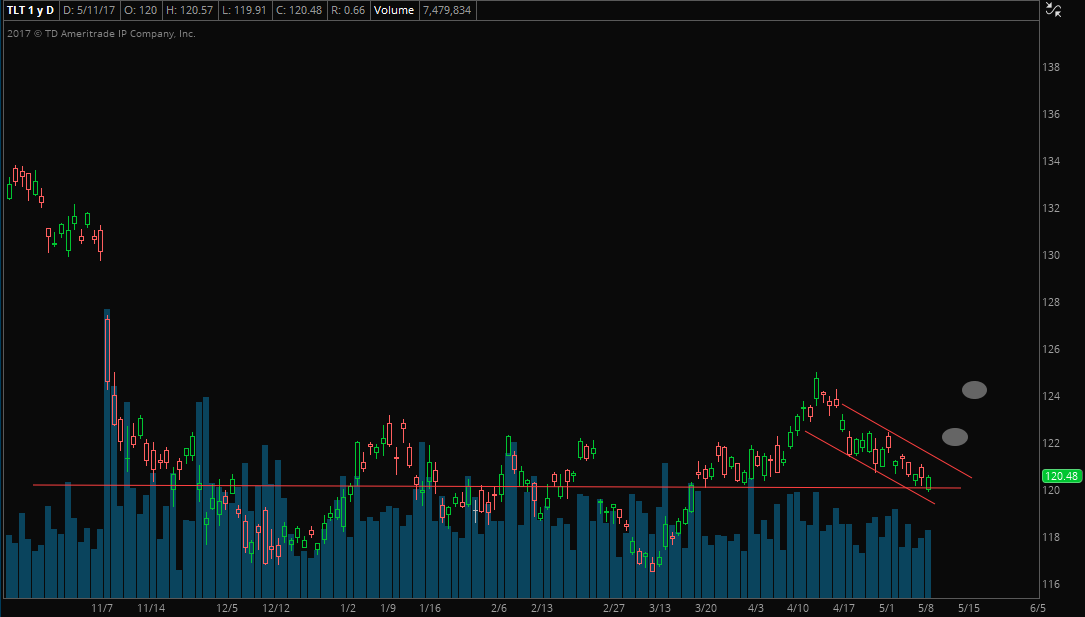
Task: Click the 2/27 date axis label
Action: [614, 608]
